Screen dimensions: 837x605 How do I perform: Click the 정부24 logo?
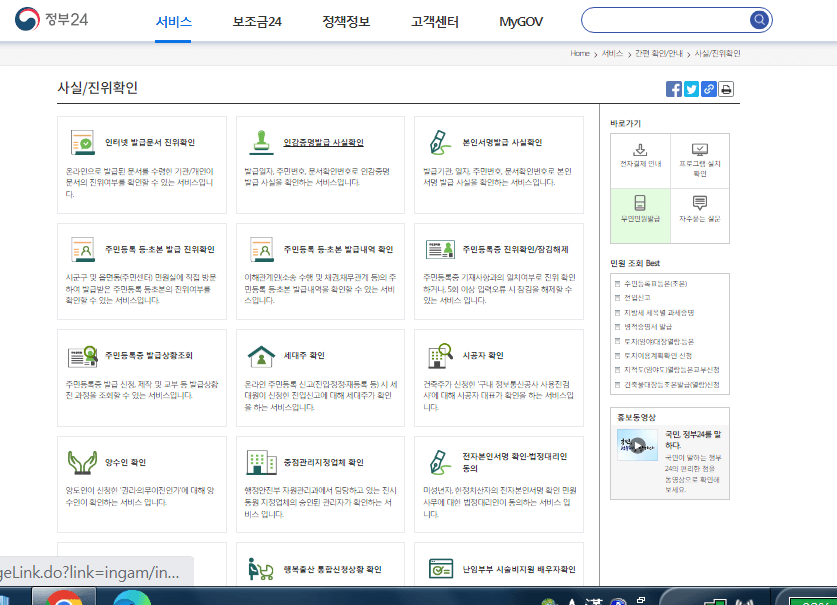pyautogui.click(x=51, y=20)
